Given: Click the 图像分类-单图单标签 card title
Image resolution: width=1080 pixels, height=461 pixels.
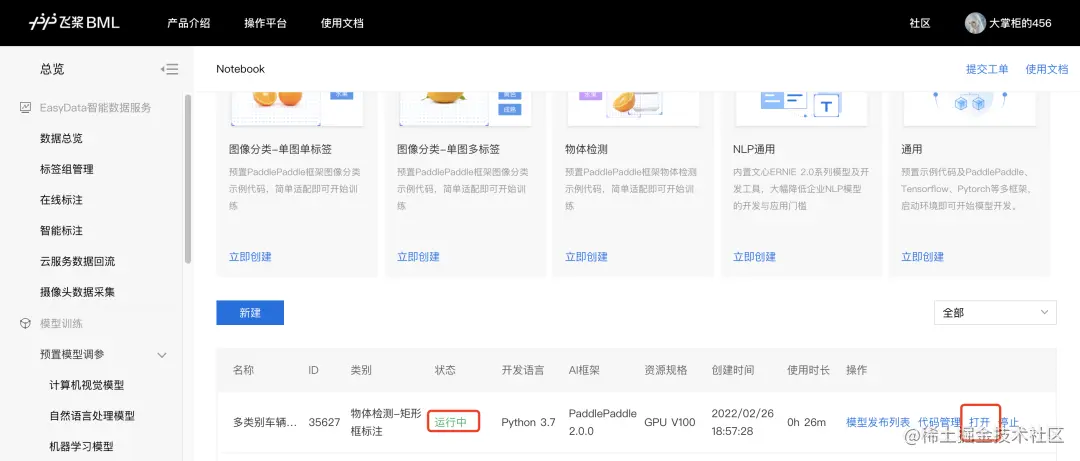Looking at the screenshot, I should pos(281,149).
